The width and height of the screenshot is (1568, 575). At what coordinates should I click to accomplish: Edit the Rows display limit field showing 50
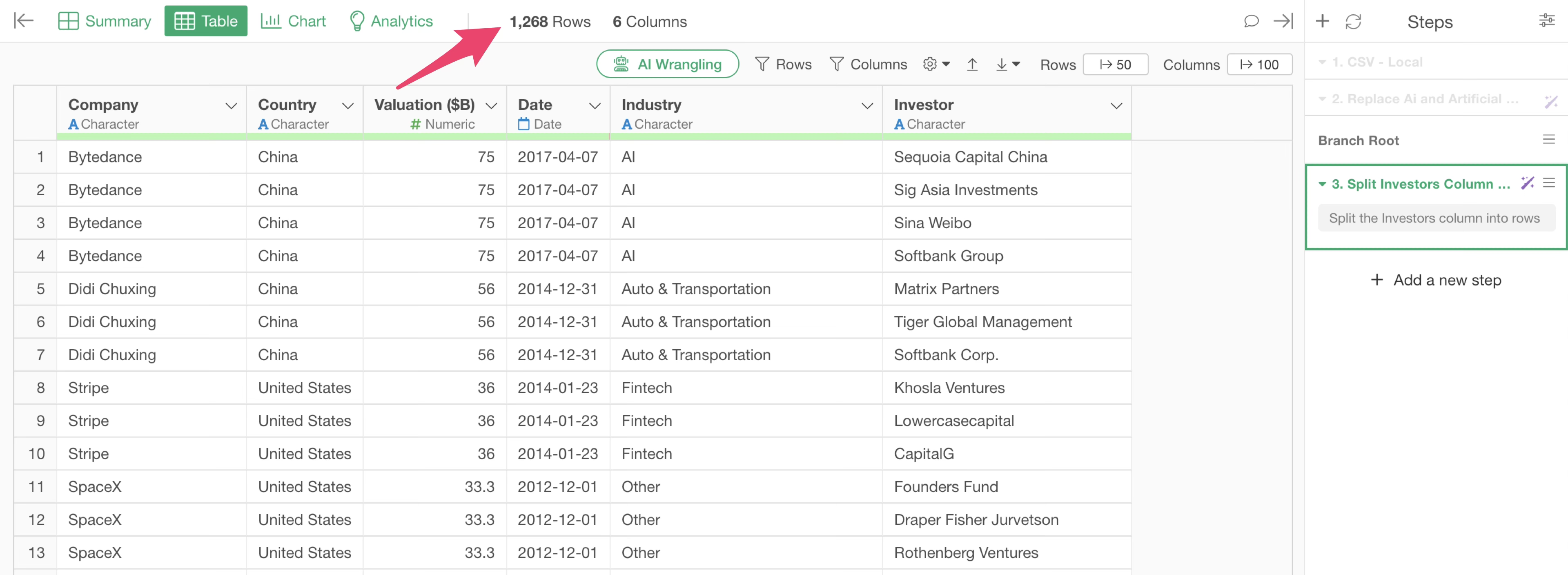coord(1115,65)
